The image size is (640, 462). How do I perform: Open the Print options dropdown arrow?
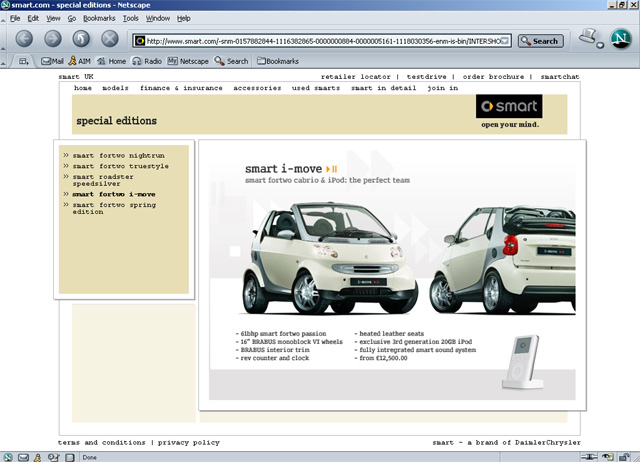pyautogui.click(x=600, y=45)
